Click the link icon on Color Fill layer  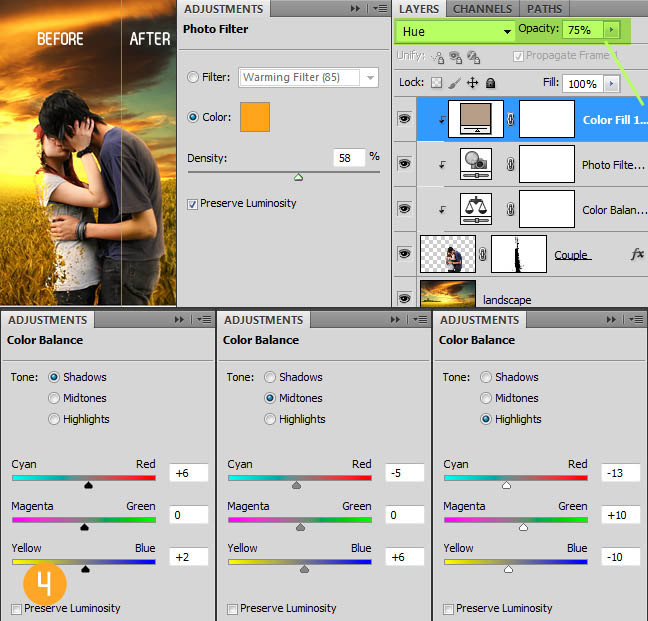(509, 119)
